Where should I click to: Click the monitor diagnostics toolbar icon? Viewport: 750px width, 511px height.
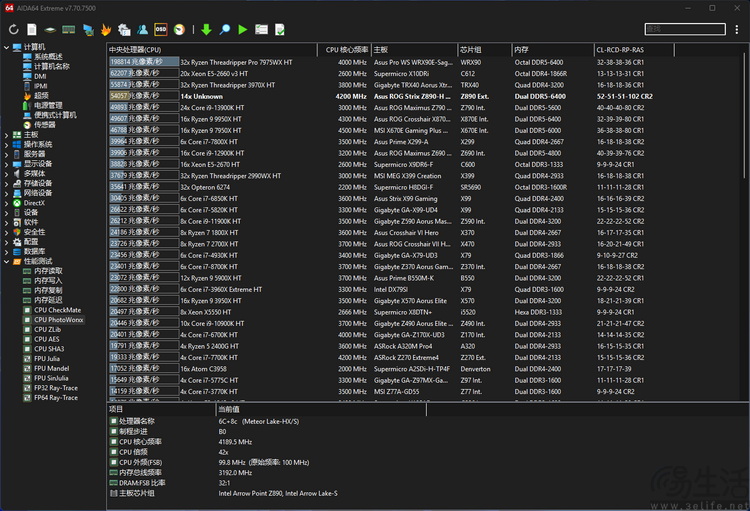tap(88, 30)
